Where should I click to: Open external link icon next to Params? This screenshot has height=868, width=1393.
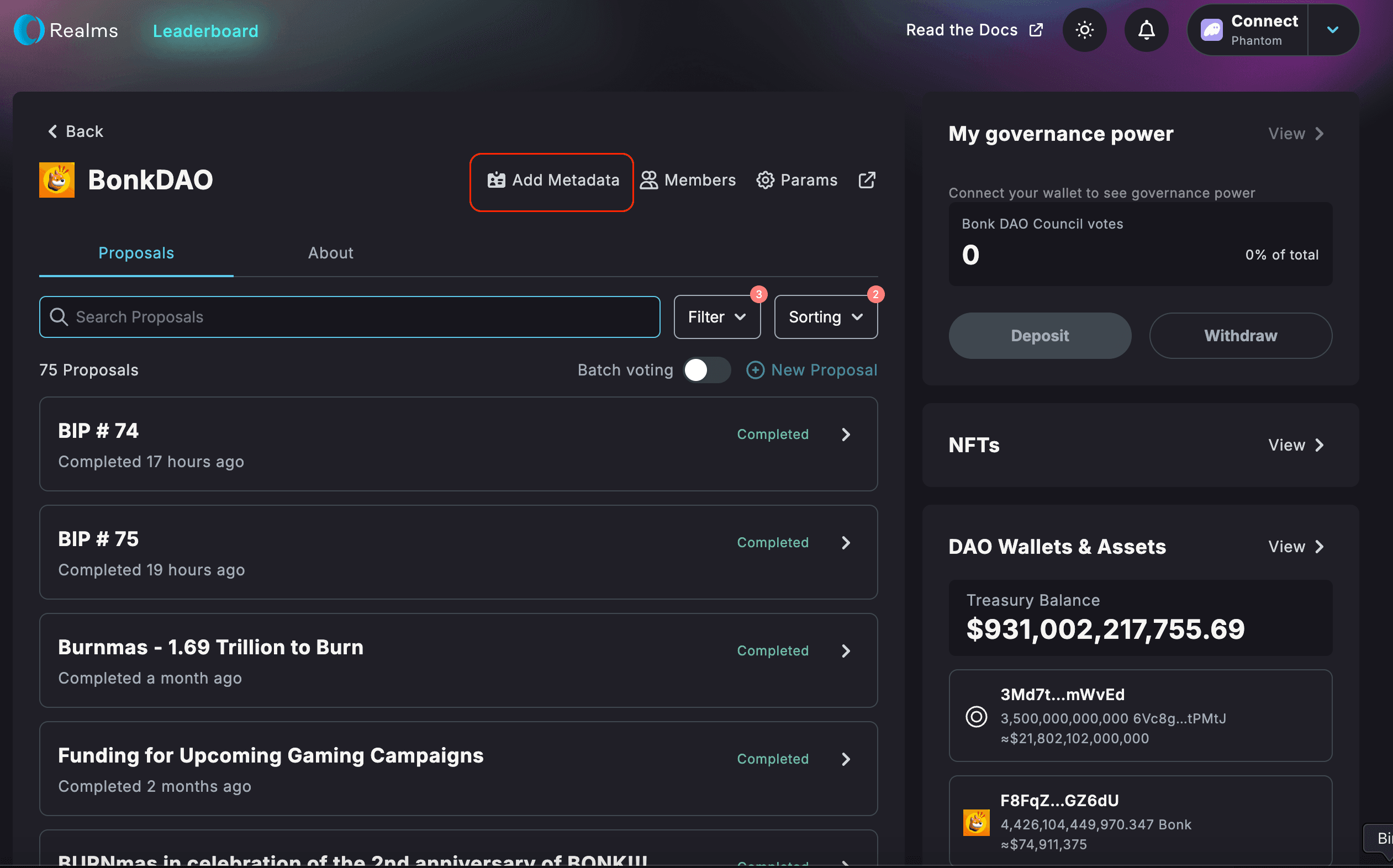[867, 180]
